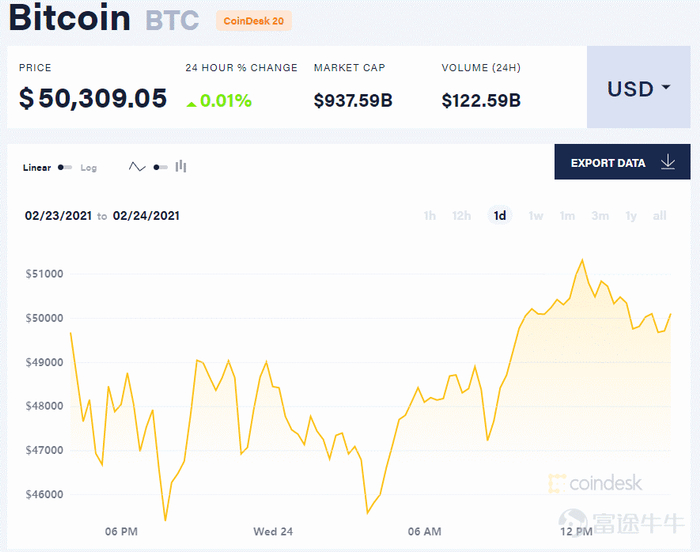Open the USD currency dropdown

(x=638, y=88)
